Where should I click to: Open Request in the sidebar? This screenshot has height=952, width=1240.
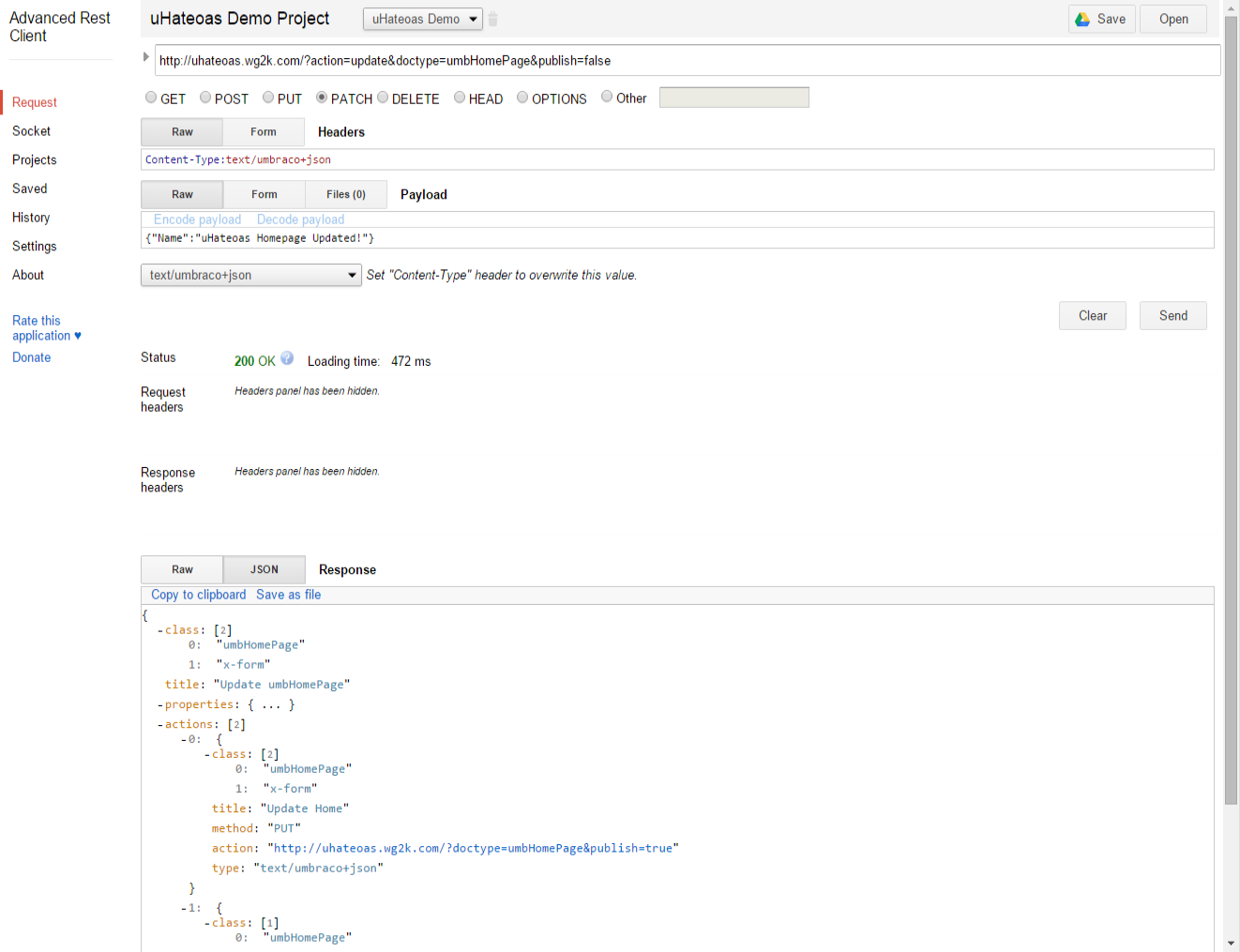click(x=35, y=102)
